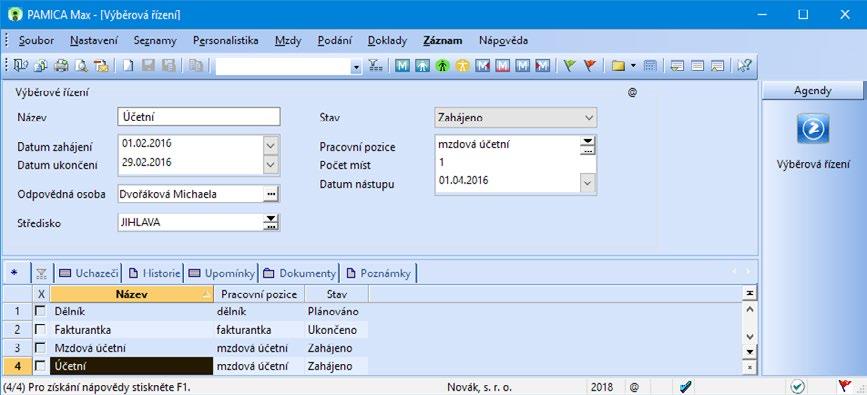Click the users and lock toolbar icon
This screenshot has height=395, width=867.
coord(40,66)
